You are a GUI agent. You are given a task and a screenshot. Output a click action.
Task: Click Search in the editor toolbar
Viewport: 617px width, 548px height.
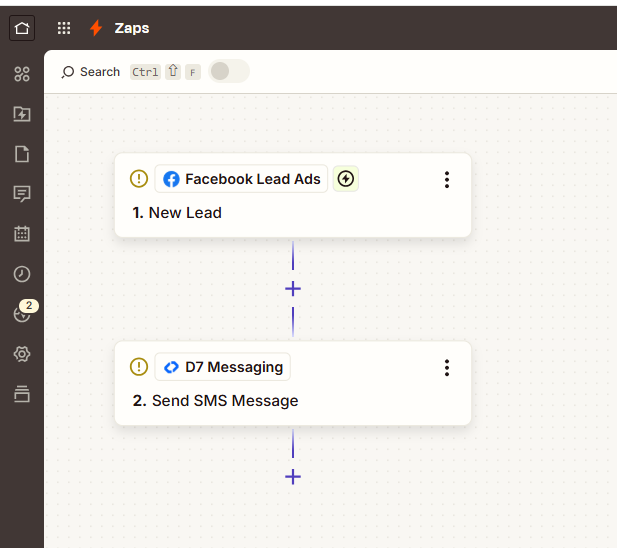[91, 72]
